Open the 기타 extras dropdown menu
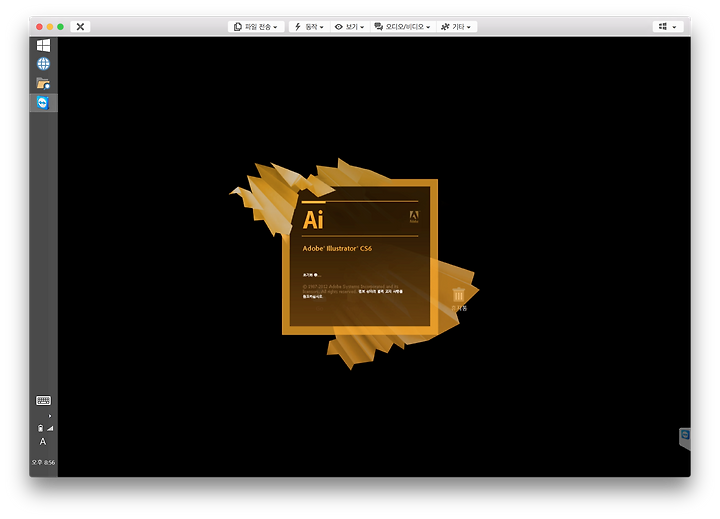The image size is (720, 519). coord(456,27)
